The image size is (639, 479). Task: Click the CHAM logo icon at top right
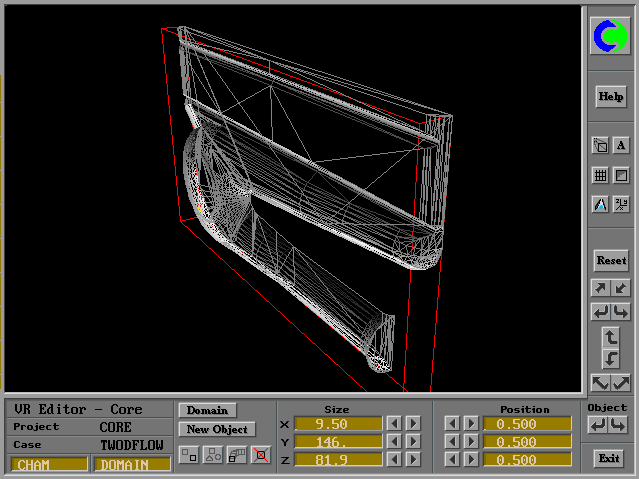click(610, 37)
